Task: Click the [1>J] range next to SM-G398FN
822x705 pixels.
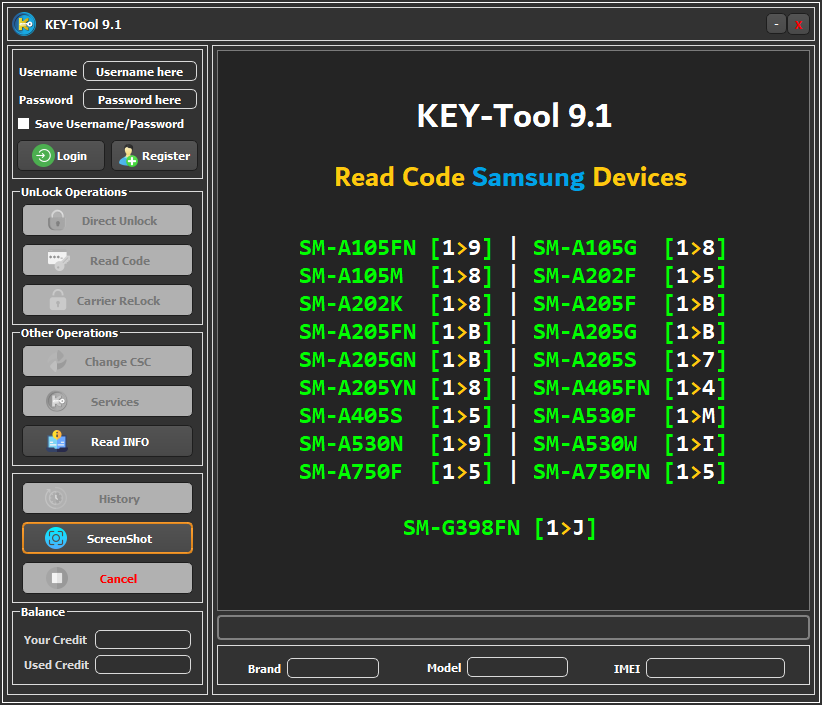Action: pyautogui.click(x=565, y=528)
